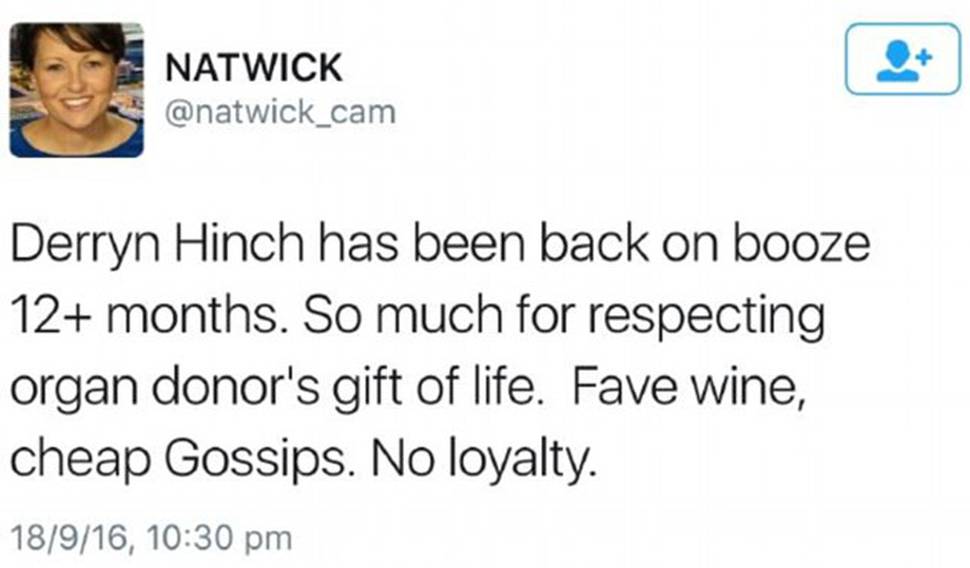970x568 pixels.
Task: Click the word "Fave" in the tweet
Action: click(x=624, y=387)
